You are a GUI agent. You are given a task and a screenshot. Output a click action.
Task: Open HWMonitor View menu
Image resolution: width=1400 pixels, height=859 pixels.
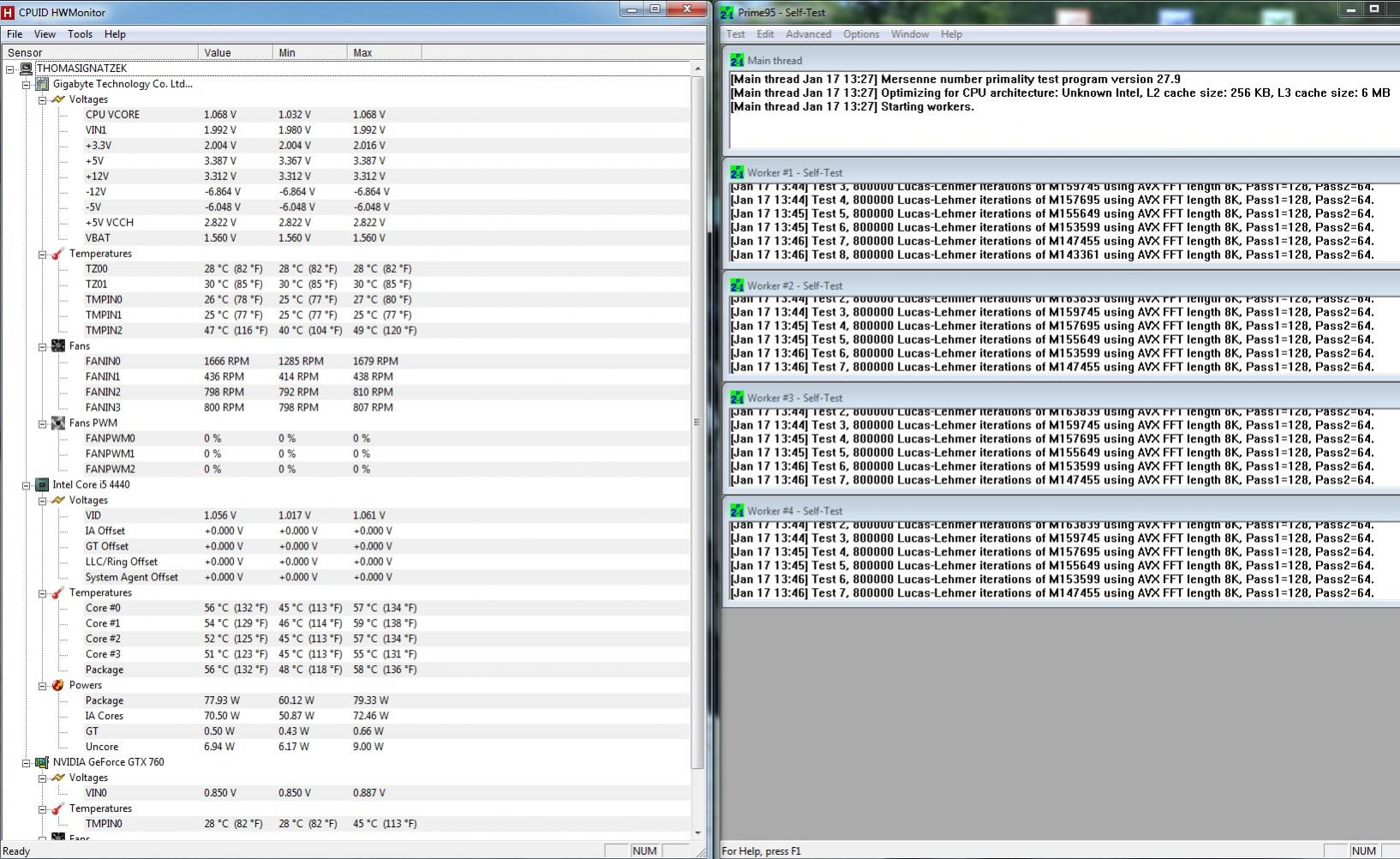click(x=45, y=34)
